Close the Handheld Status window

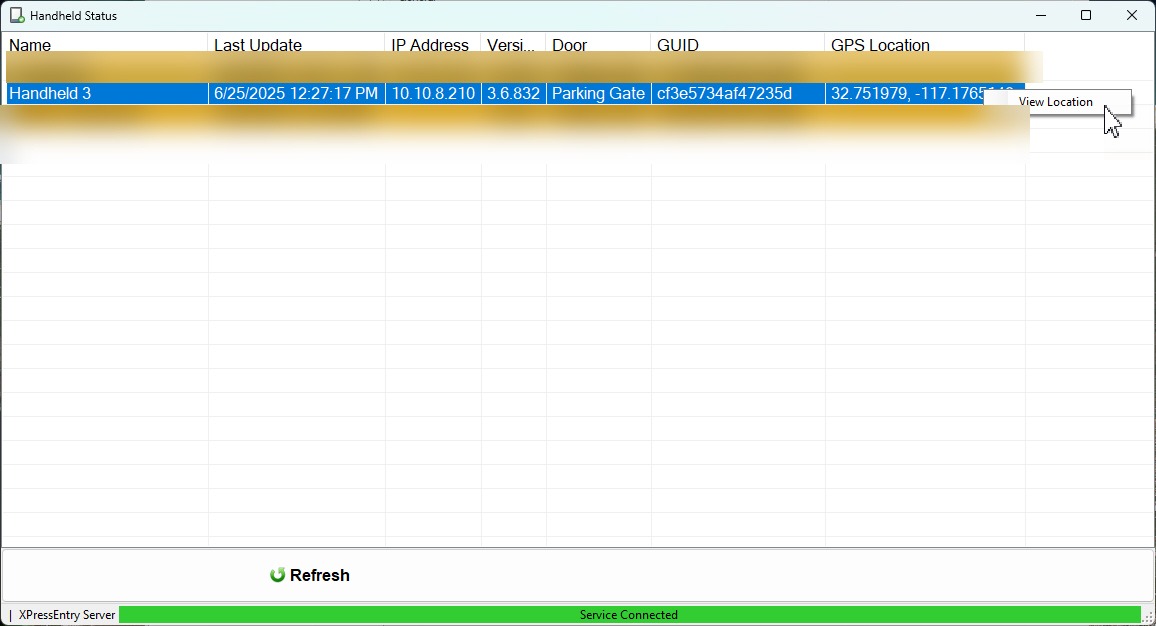pos(1132,16)
